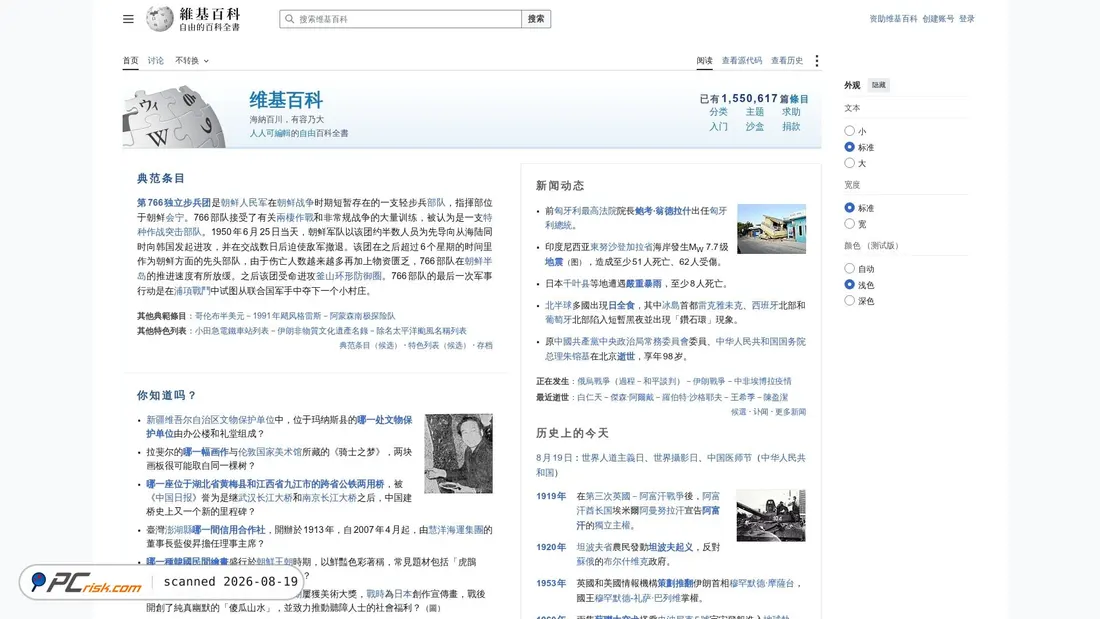Click the 1,550,617 article count link

pos(749,99)
